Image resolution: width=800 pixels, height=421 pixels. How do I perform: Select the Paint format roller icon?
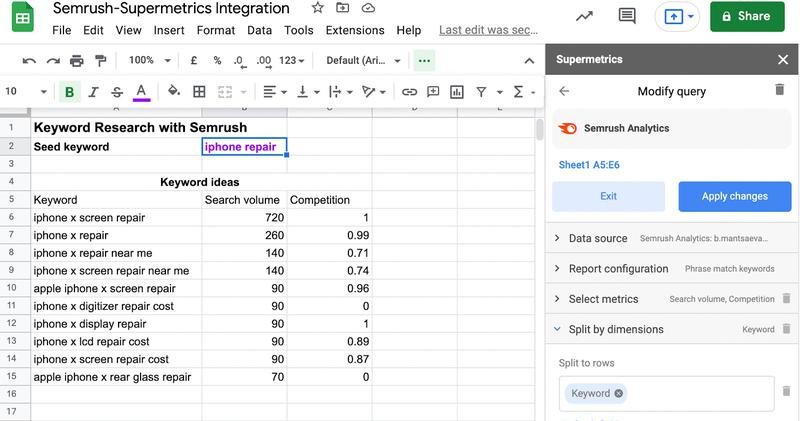point(101,61)
